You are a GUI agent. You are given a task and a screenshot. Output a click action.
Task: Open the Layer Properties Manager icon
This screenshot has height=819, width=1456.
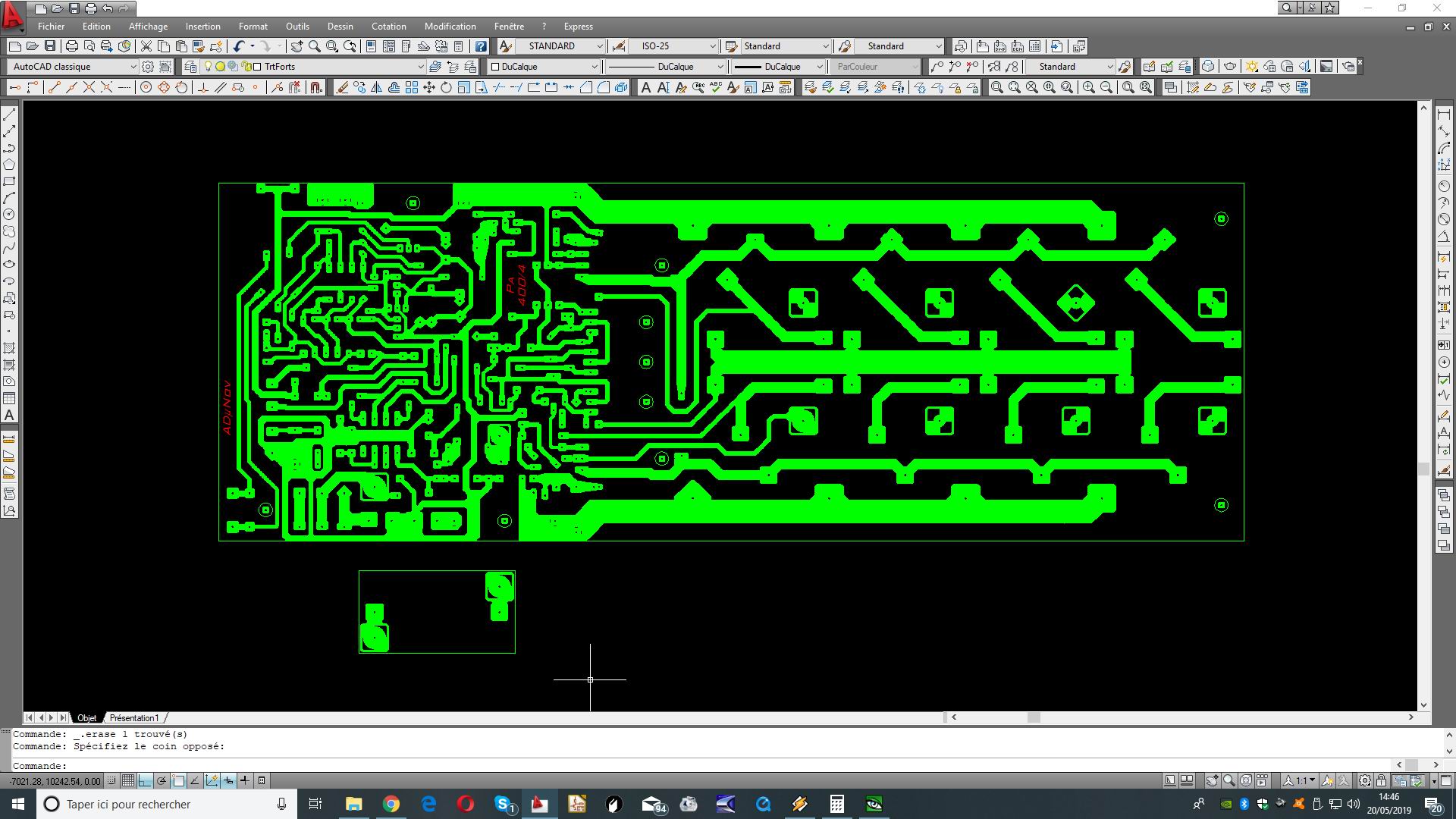[x=190, y=67]
